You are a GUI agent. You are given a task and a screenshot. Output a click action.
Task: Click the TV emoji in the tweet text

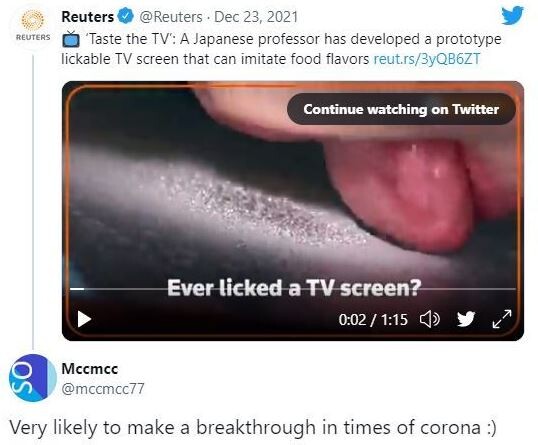point(71,39)
